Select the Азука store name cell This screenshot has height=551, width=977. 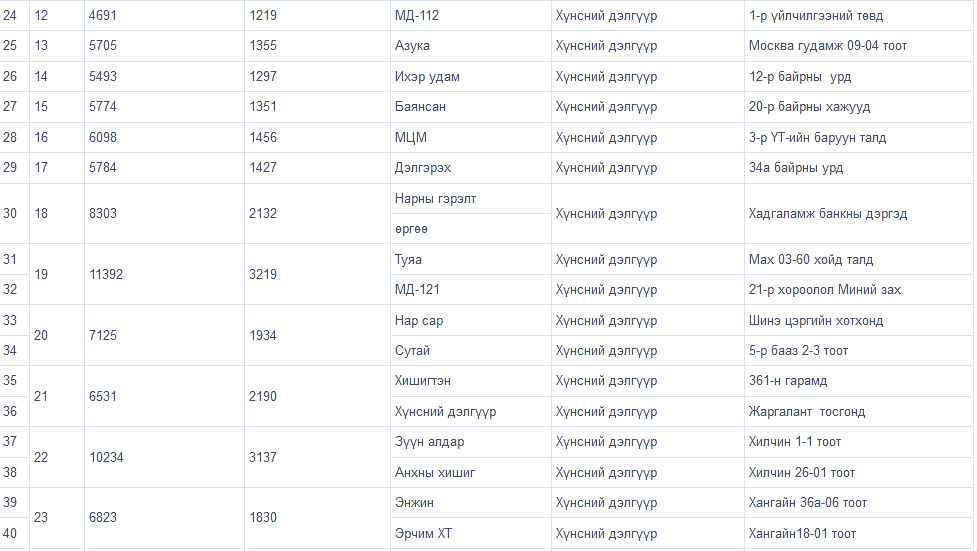point(412,46)
